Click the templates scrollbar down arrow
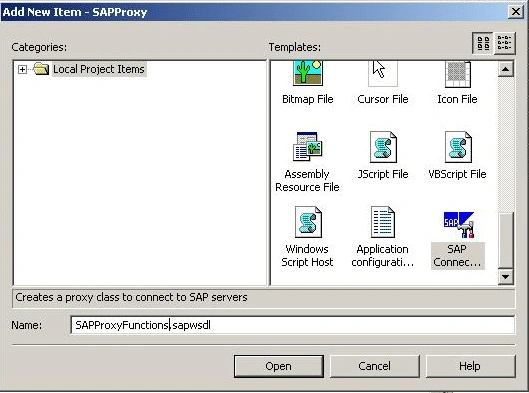This screenshot has height=393, width=529. (x=505, y=277)
